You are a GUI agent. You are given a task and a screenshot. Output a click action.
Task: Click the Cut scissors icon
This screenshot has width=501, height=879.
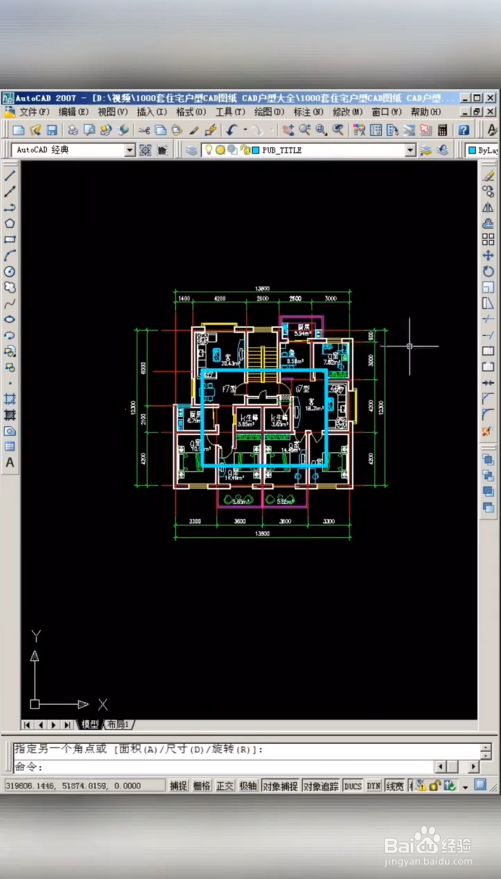pyautogui.click(x=144, y=130)
